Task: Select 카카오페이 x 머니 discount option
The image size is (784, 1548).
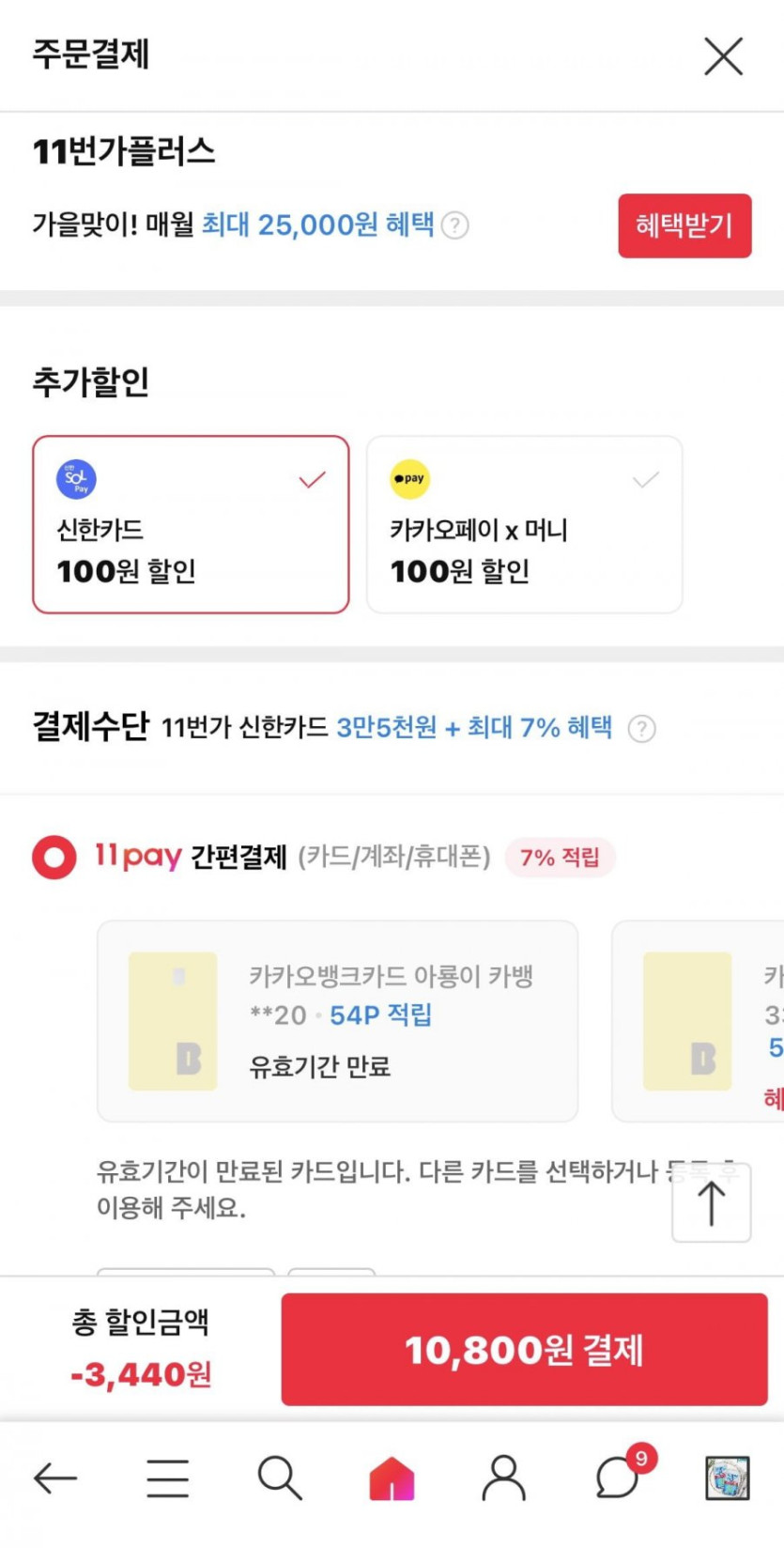Action: click(x=524, y=524)
